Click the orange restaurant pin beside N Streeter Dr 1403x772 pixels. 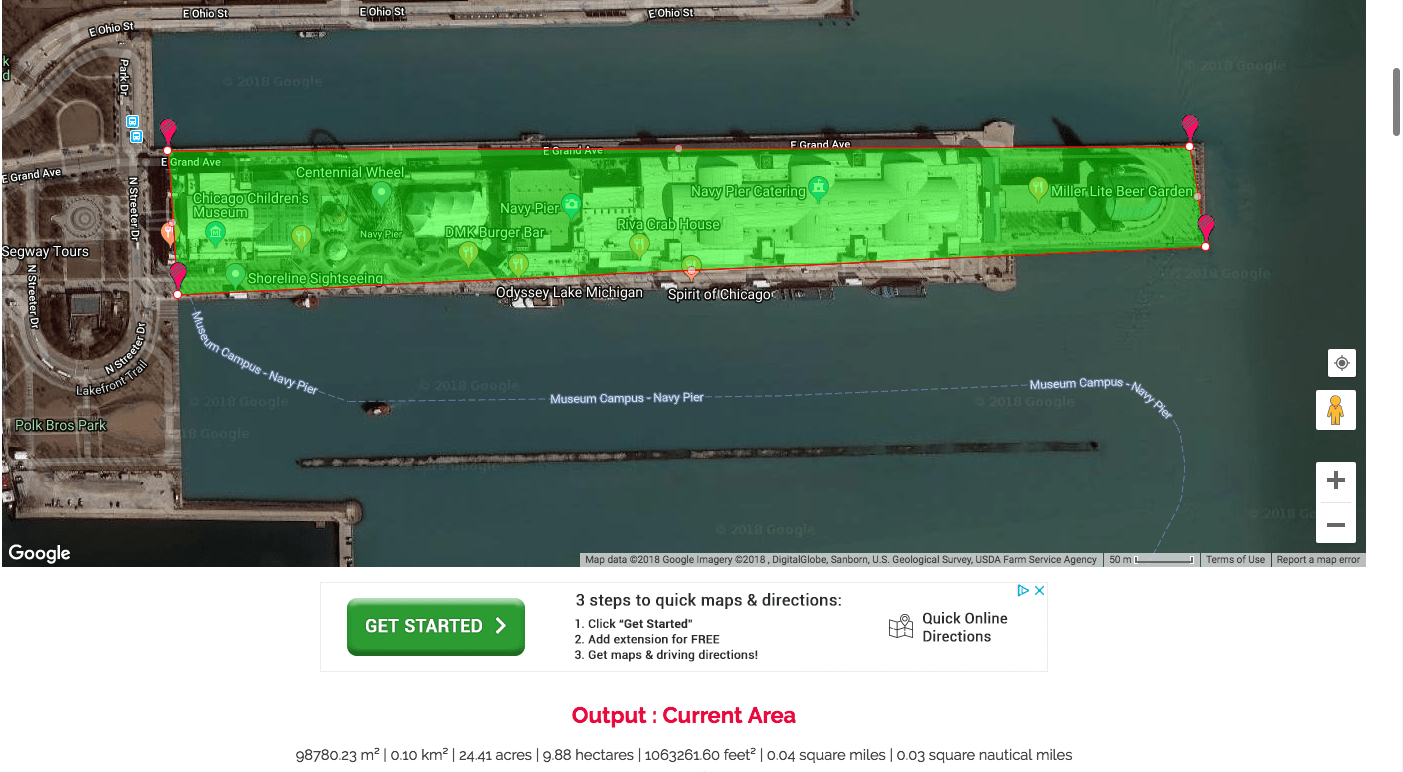pos(168,233)
